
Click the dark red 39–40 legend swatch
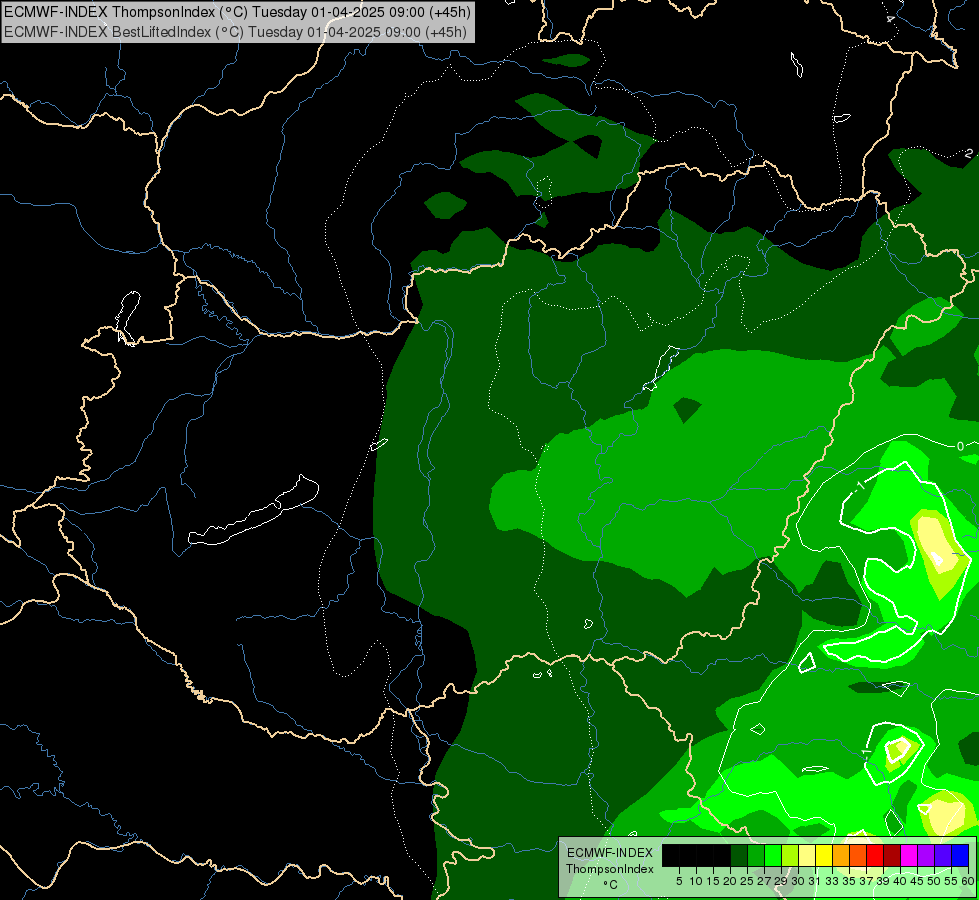[892, 855]
